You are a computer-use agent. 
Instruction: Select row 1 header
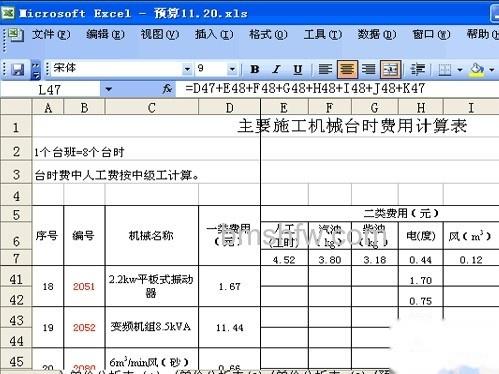16,127
